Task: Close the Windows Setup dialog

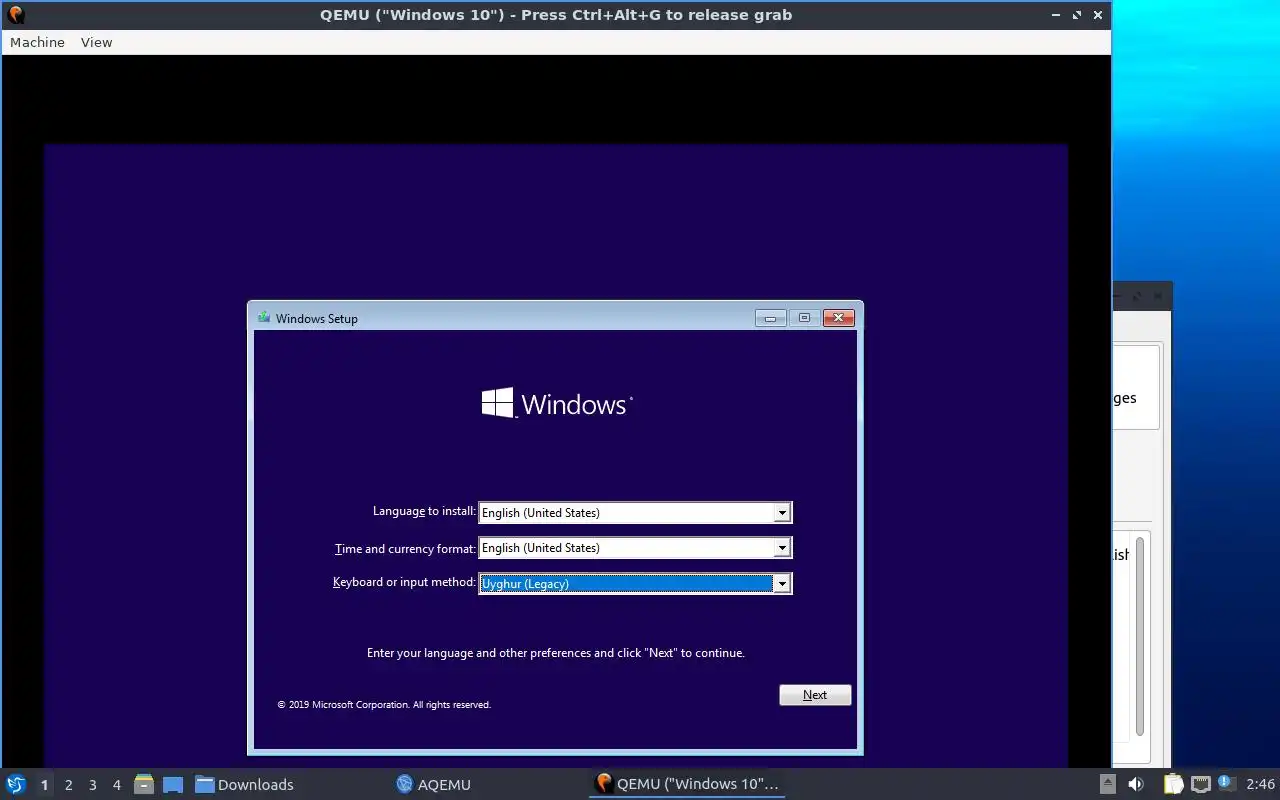Action: point(838,318)
